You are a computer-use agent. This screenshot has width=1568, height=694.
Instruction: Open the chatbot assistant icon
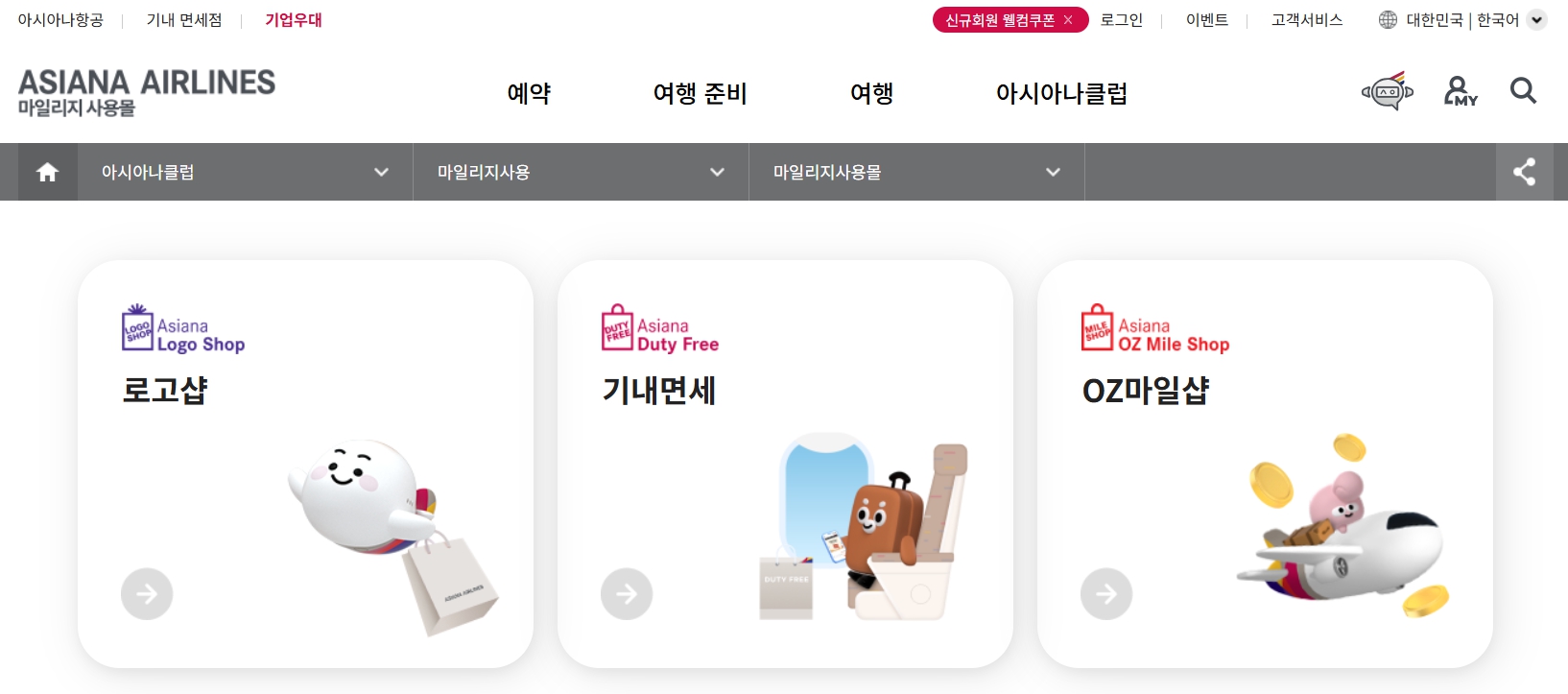click(1388, 91)
